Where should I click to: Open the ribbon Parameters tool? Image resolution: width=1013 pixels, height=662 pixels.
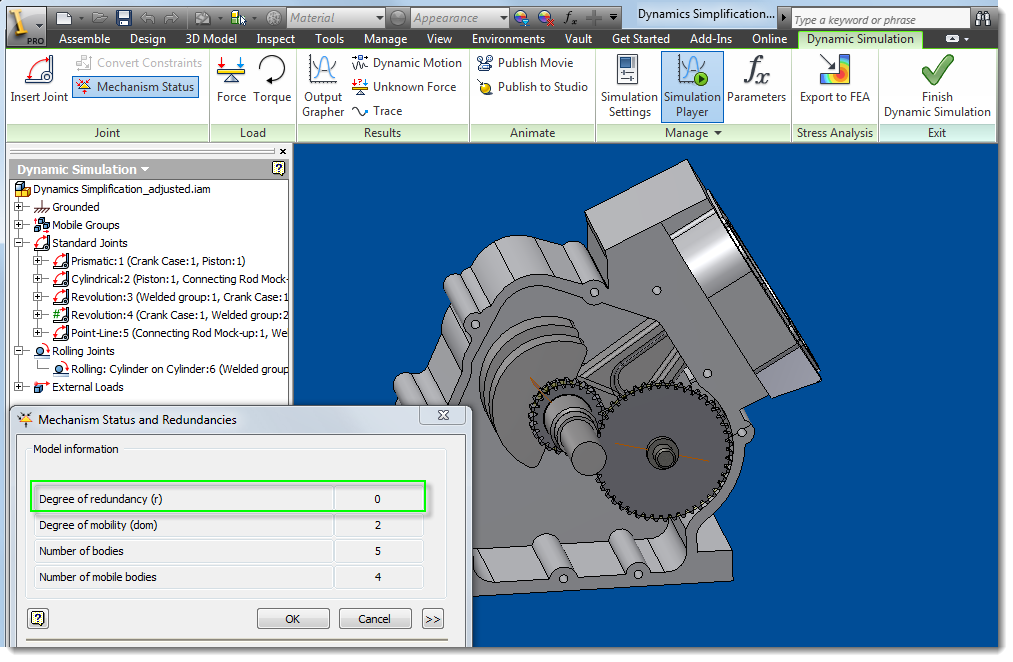757,79
